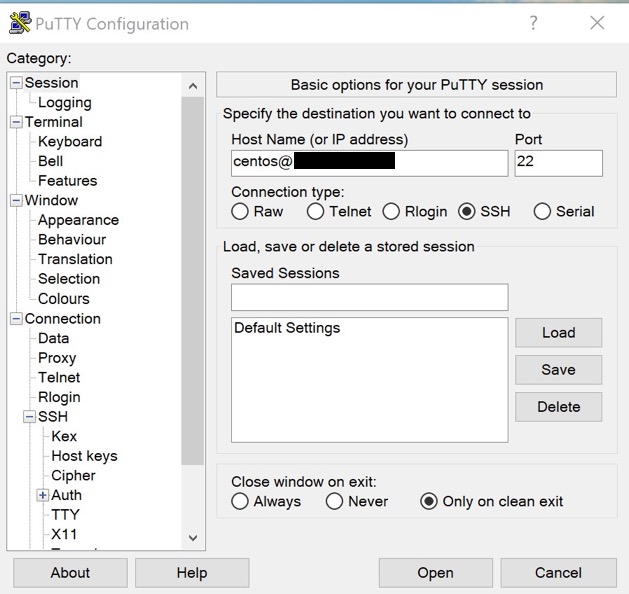Select Default Settings in sessions list
629x594 pixels.
tap(287, 328)
